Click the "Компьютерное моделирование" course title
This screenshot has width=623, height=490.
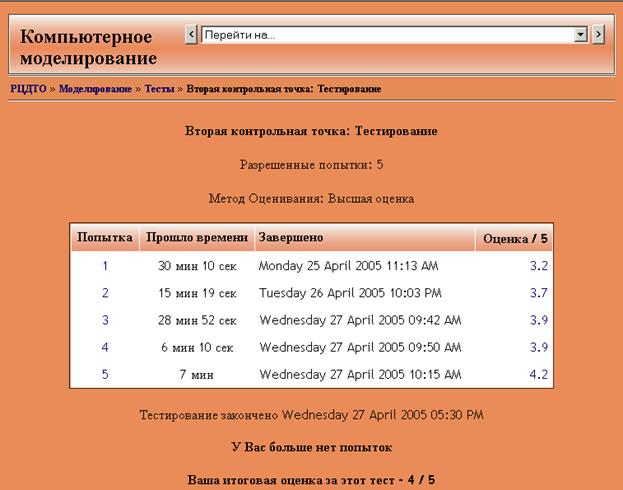coord(89,47)
